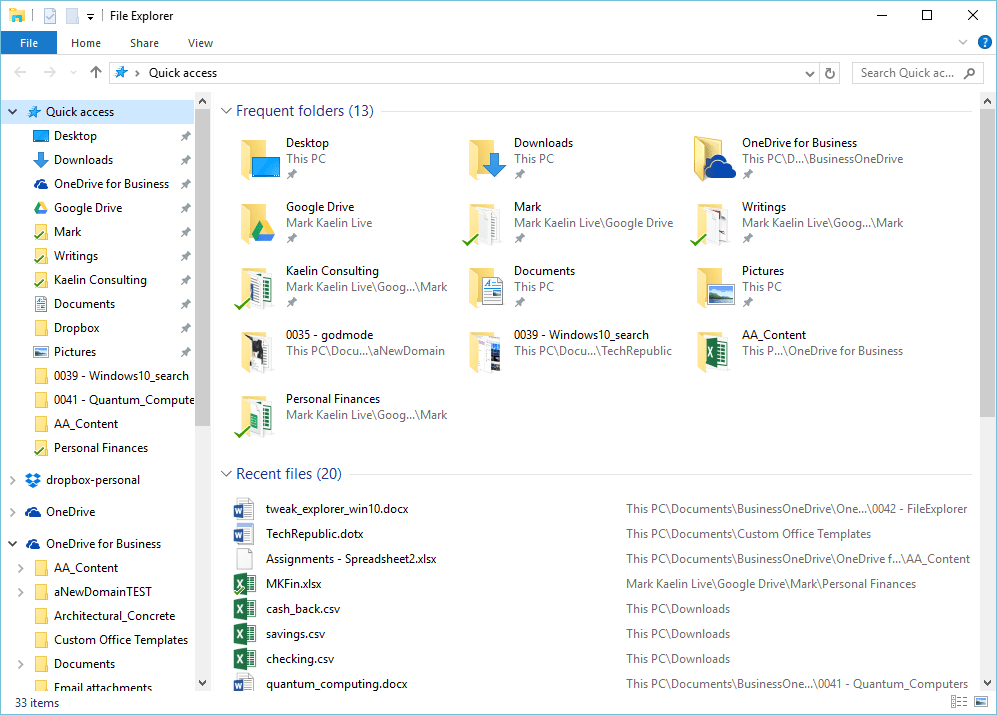
Task: Open the Google Drive folder tile icon
Action: [x=258, y=223]
